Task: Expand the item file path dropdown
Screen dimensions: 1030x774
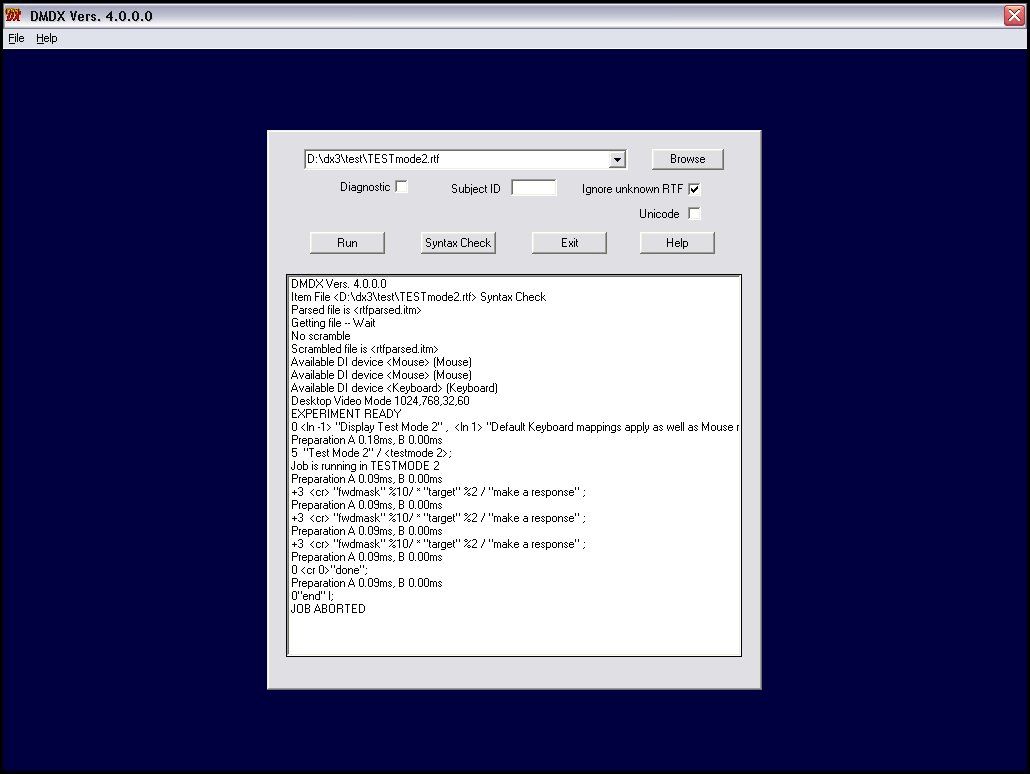Action: tap(618, 159)
